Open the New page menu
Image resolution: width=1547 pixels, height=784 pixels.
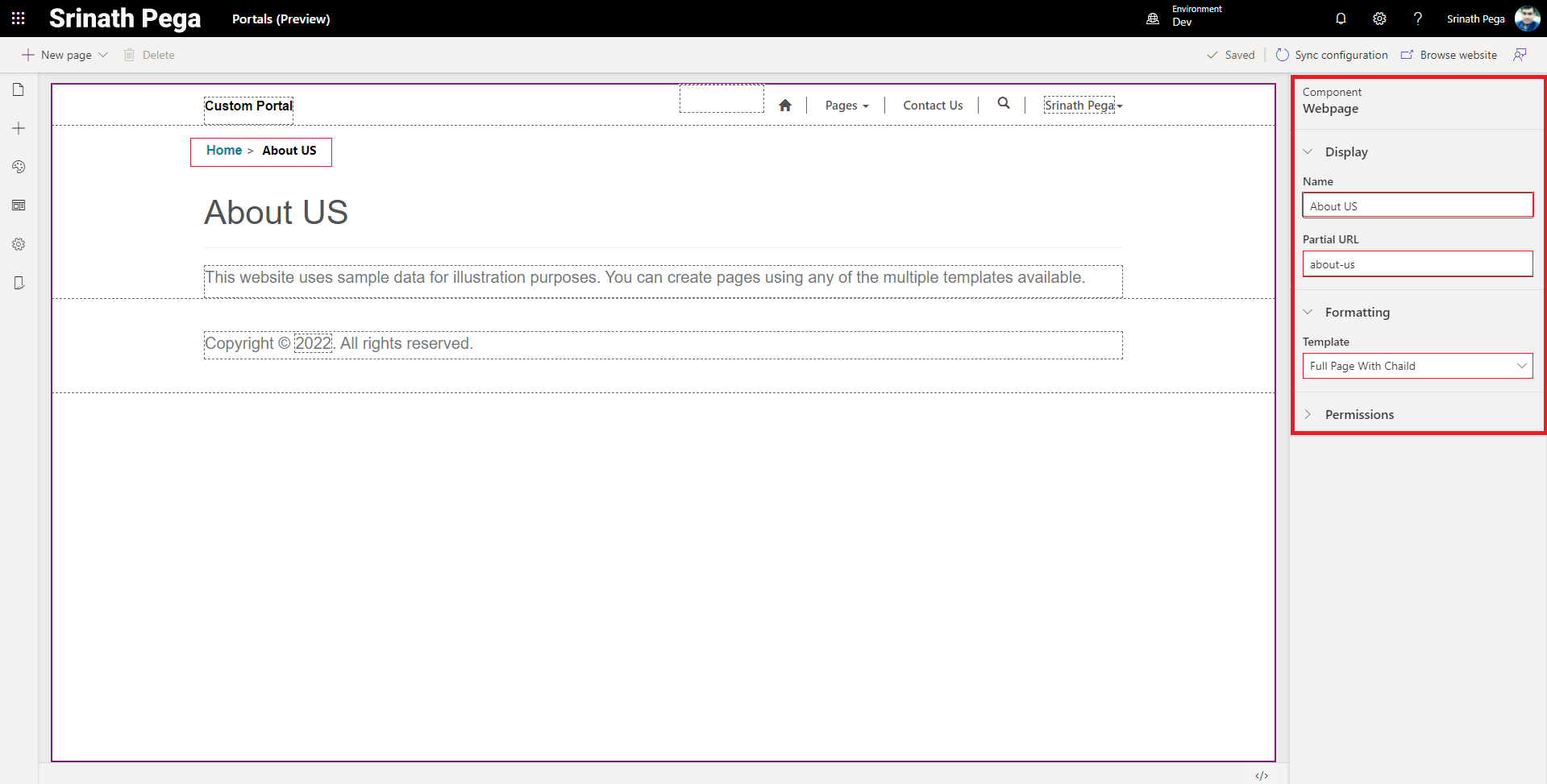pos(65,55)
